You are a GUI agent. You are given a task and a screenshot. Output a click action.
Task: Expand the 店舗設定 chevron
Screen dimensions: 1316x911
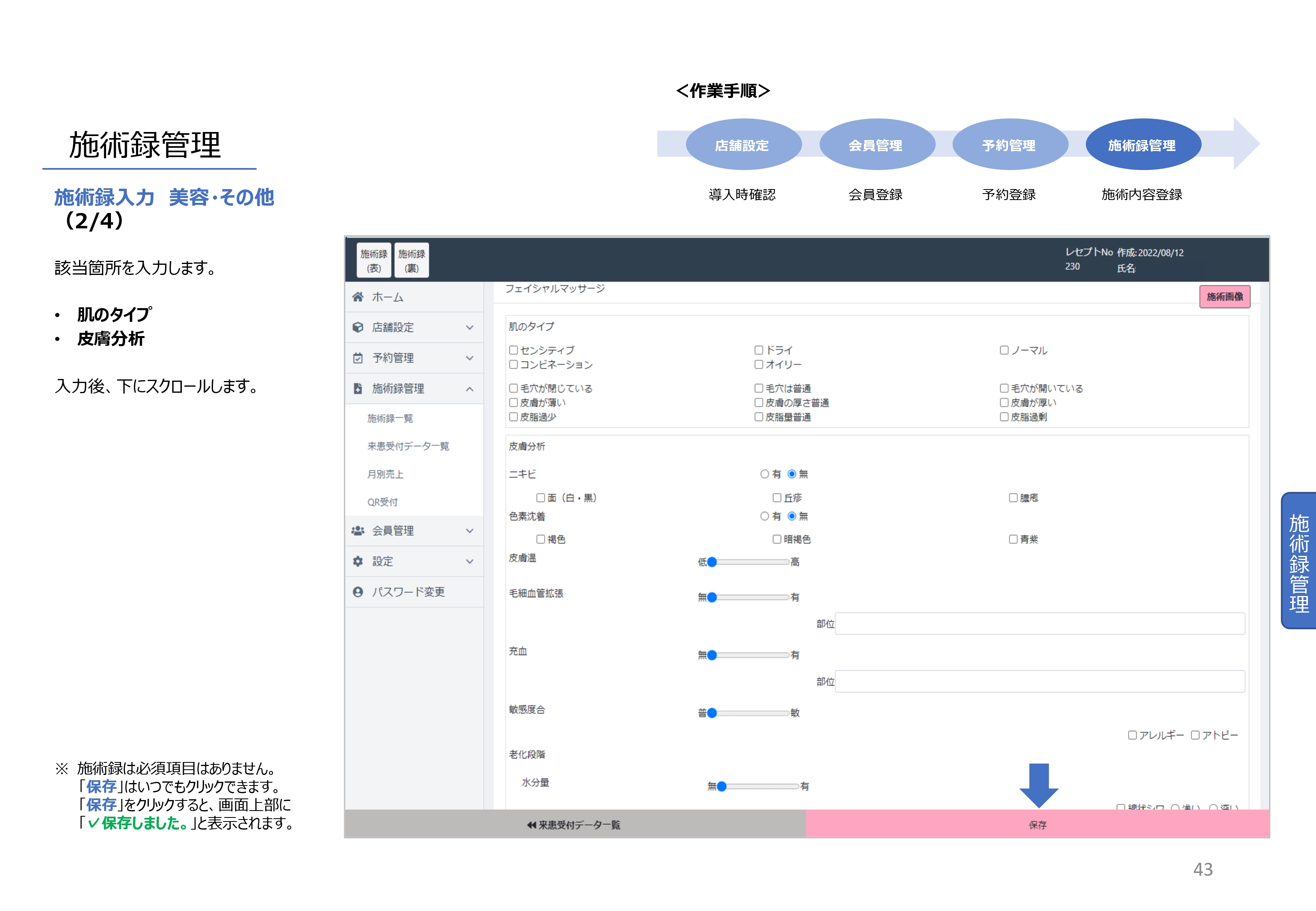pos(470,328)
